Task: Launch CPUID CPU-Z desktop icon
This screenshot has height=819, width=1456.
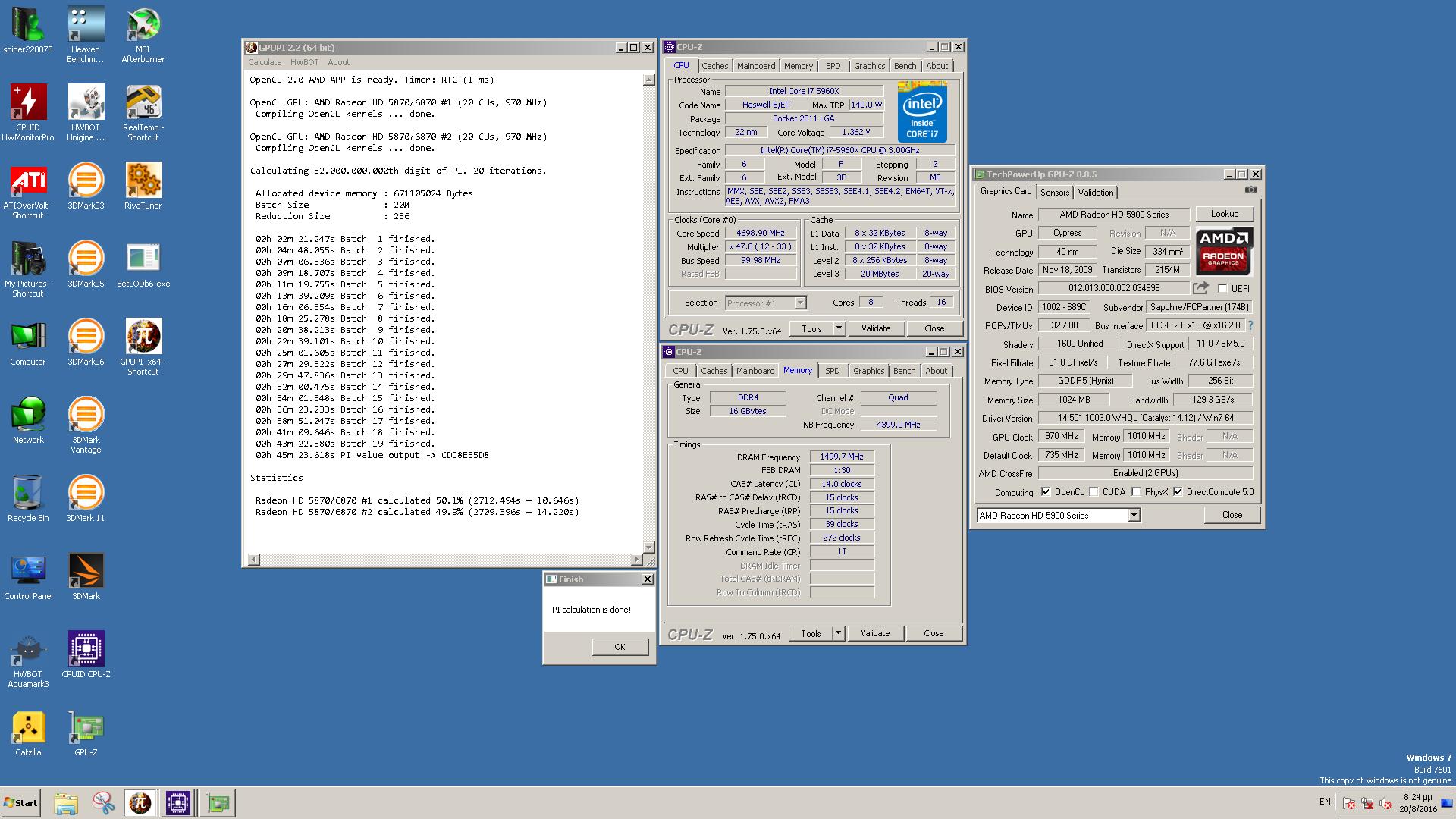Action: tap(86, 655)
